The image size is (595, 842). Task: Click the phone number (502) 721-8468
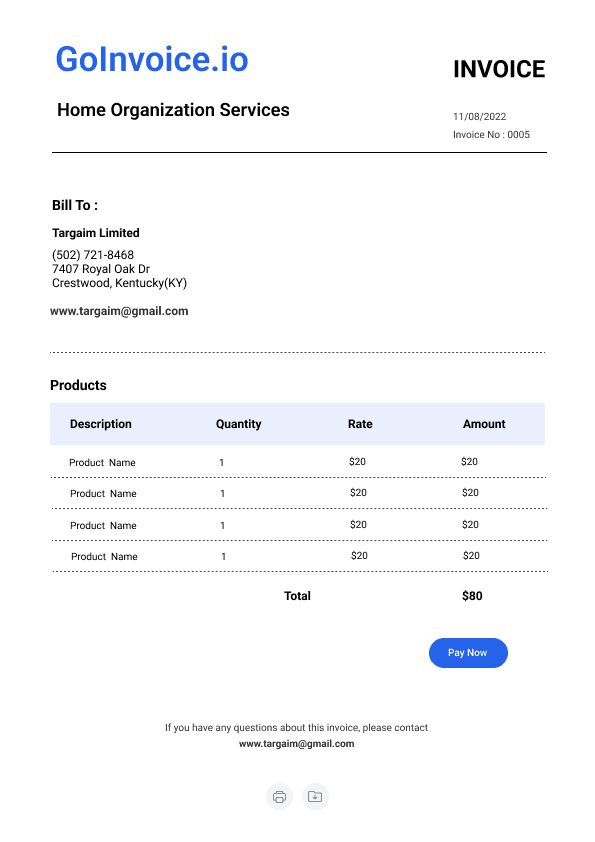(x=93, y=255)
